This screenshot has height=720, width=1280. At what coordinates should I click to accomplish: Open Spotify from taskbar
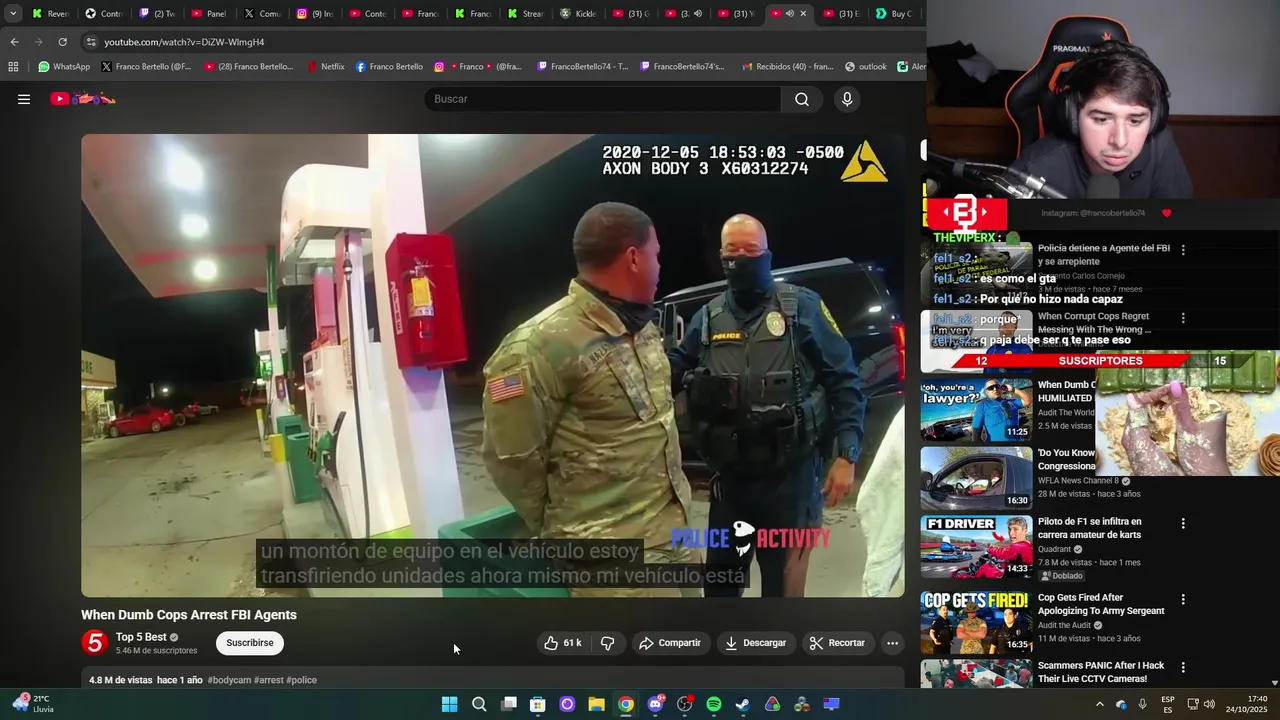[x=714, y=704]
